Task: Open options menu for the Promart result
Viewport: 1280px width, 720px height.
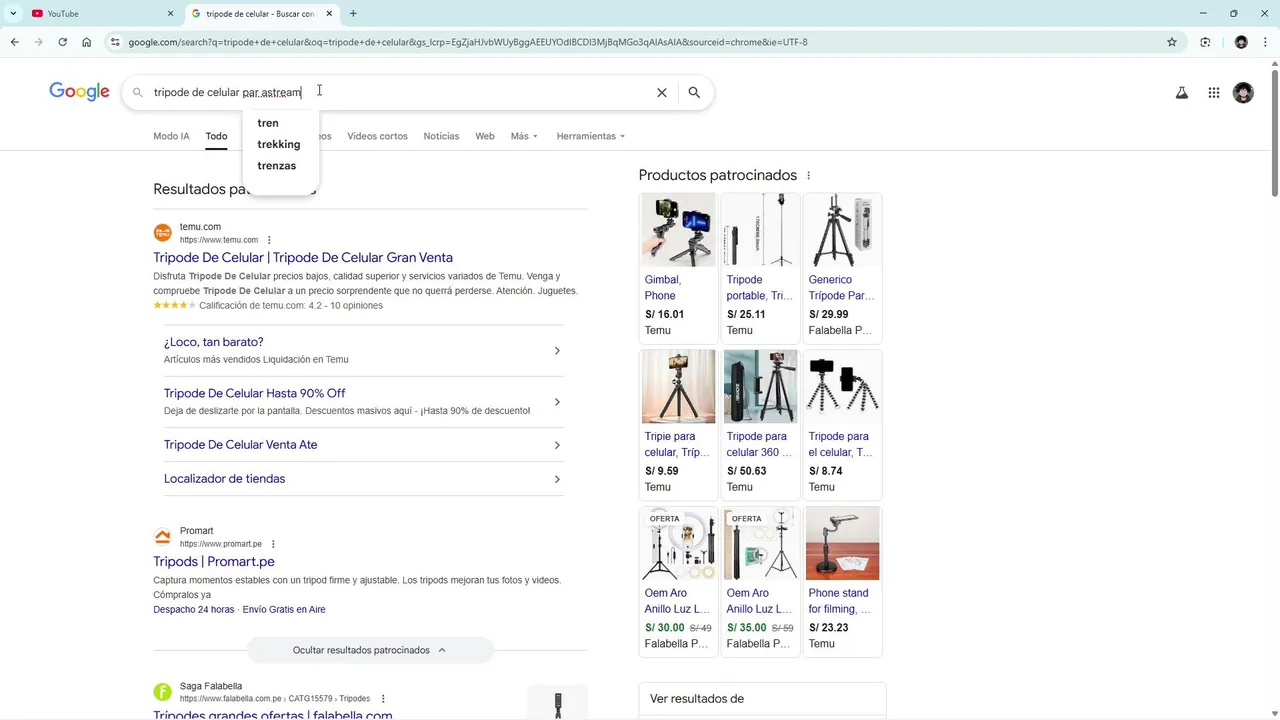Action: pyautogui.click(x=273, y=544)
